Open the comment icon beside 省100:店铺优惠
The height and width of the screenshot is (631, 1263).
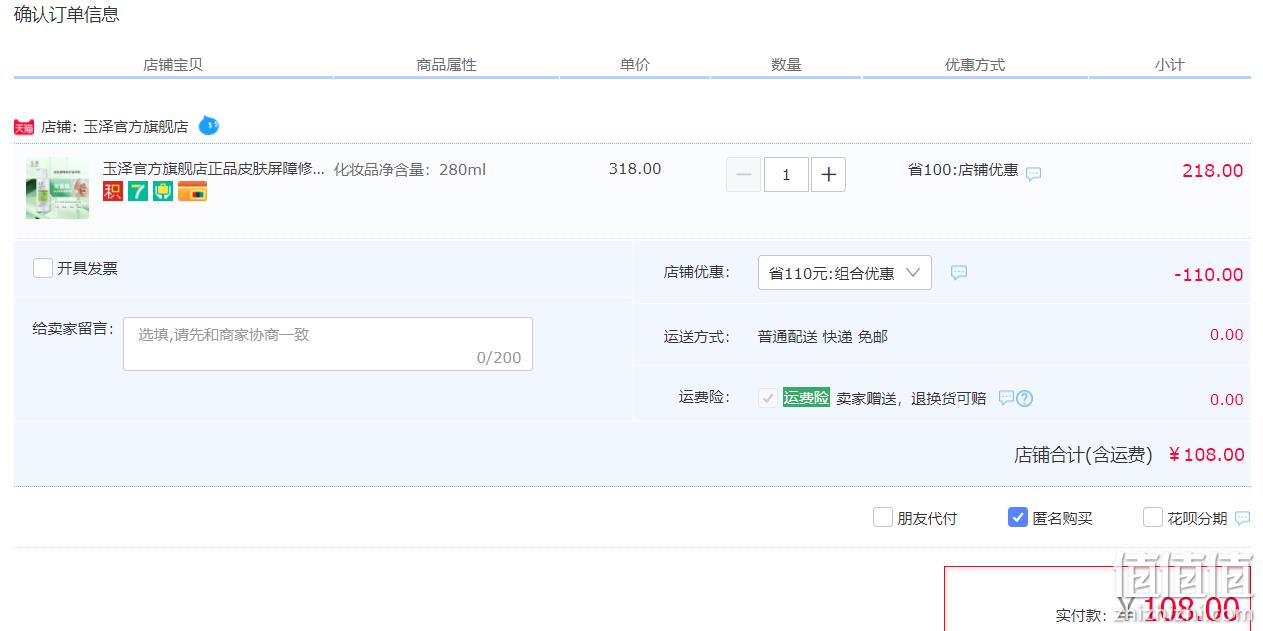[x=1033, y=173]
